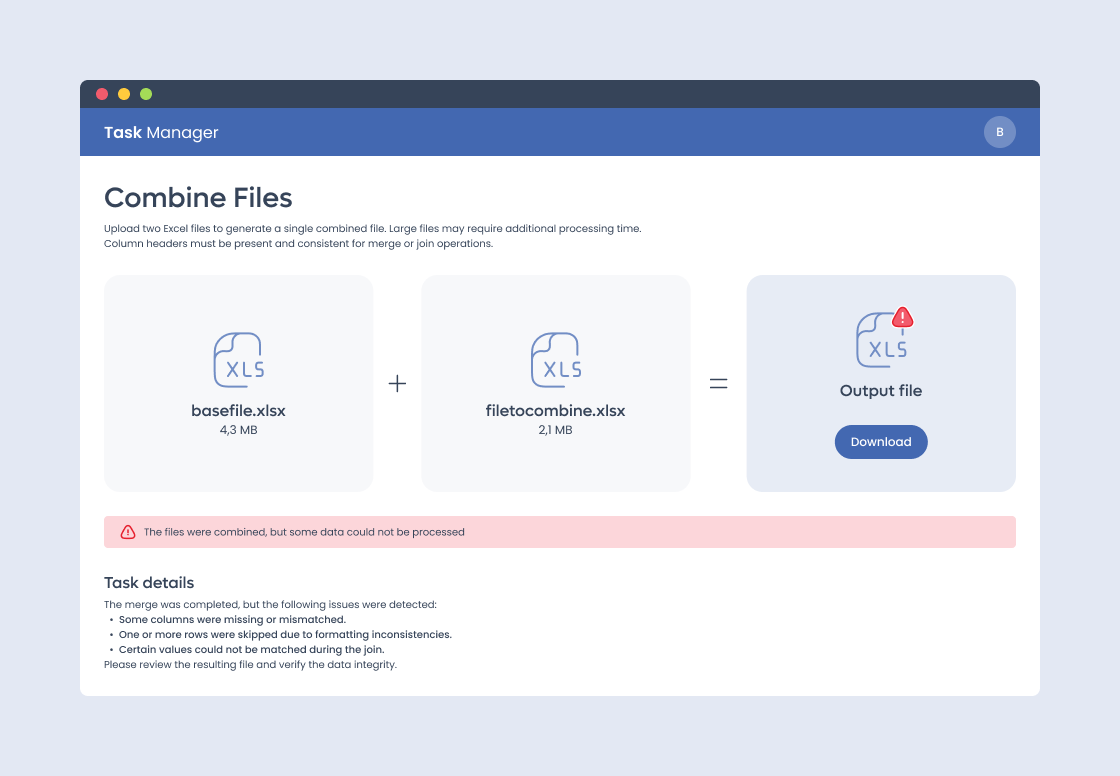Click the Task details heading
This screenshot has height=776, width=1120.
149,582
